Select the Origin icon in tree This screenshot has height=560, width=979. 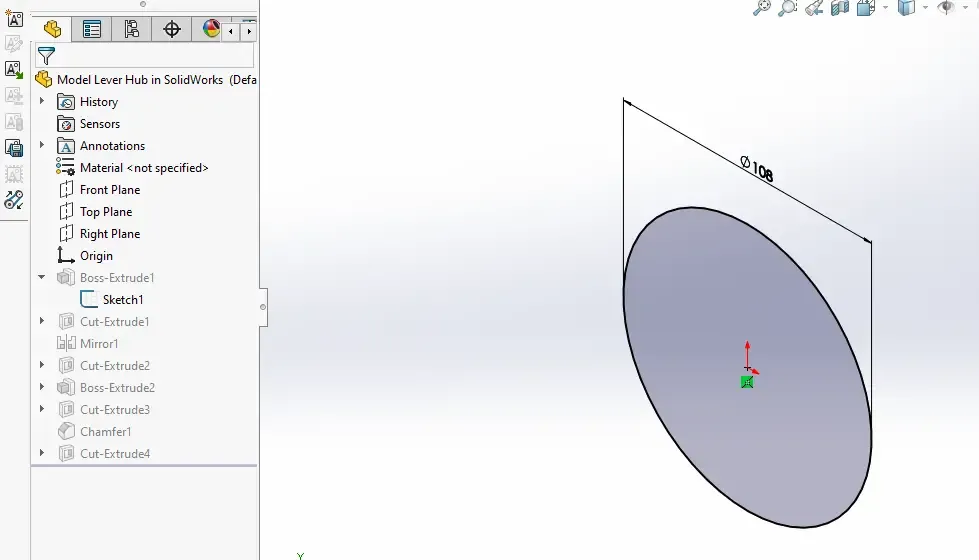coord(66,255)
